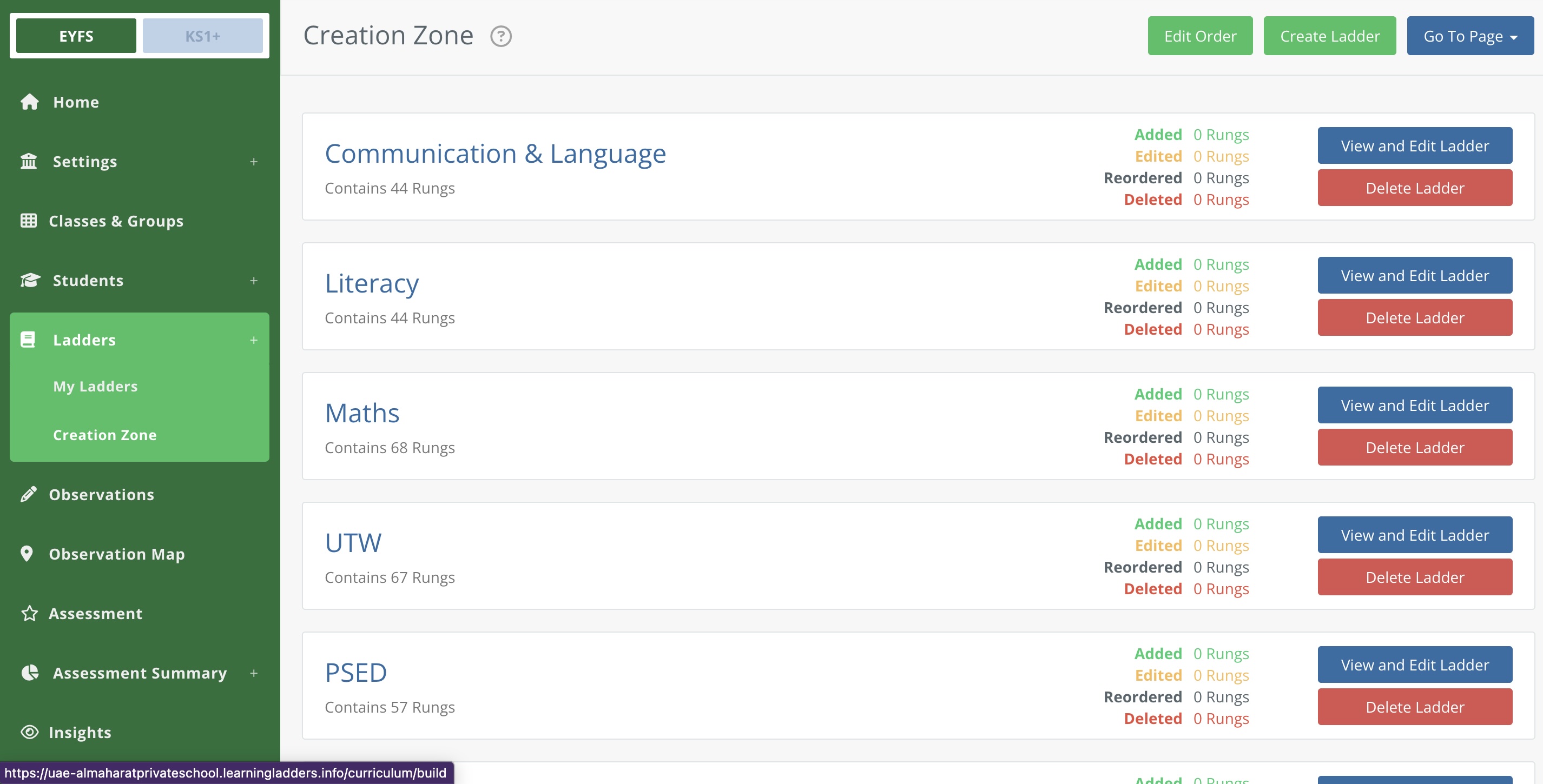The width and height of the screenshot is (1543, 784).
Task: Click the Observations pencil icon
Action: click(x=28, y=494)
